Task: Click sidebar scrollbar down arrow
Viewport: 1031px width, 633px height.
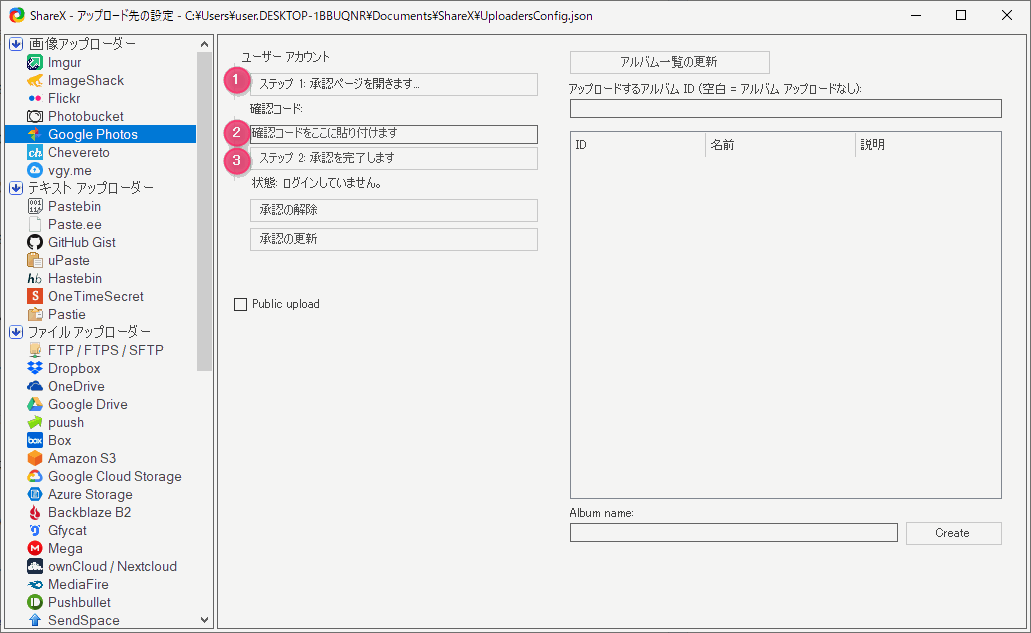Action: pos(204,620)
